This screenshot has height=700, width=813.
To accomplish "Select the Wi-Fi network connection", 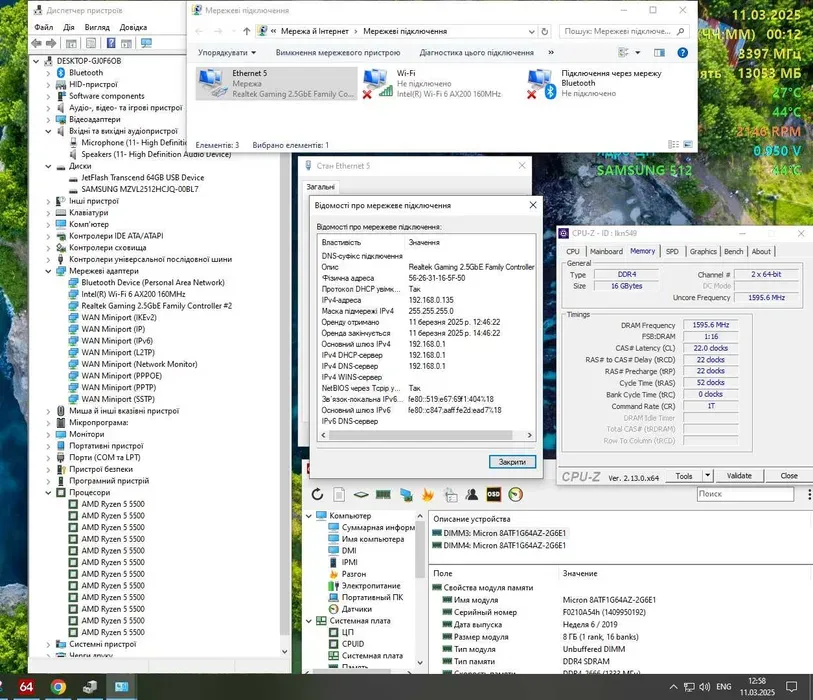I will [x=440, y=83].
